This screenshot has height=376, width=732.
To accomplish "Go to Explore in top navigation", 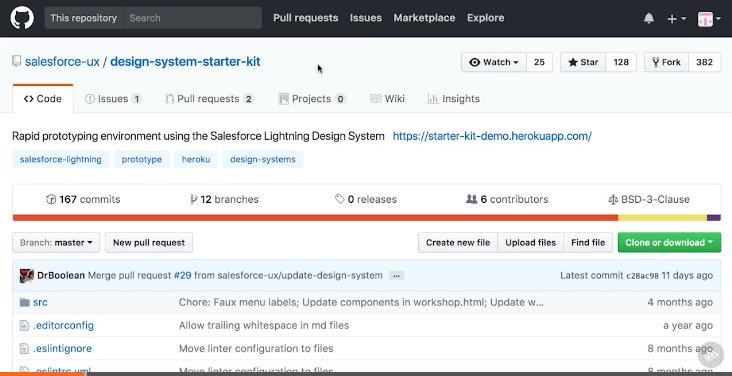I will coord(486,18).
